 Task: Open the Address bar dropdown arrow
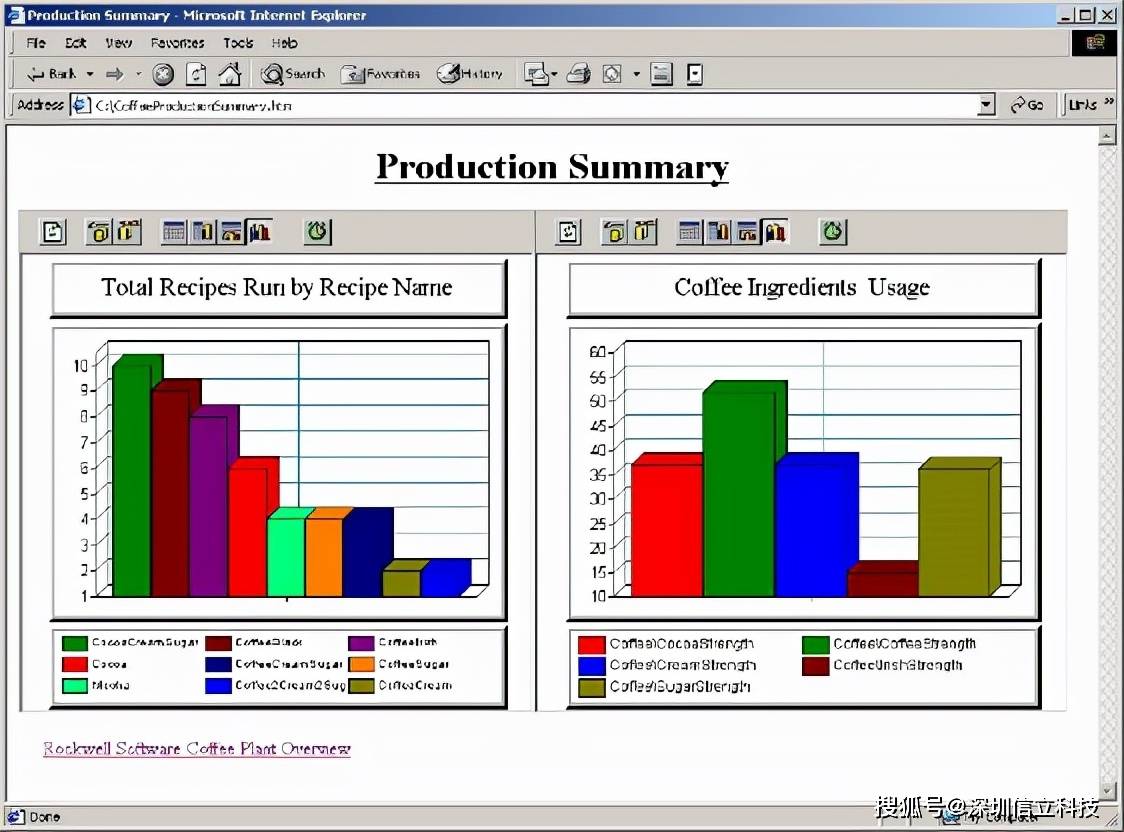(x=986, y=105)
